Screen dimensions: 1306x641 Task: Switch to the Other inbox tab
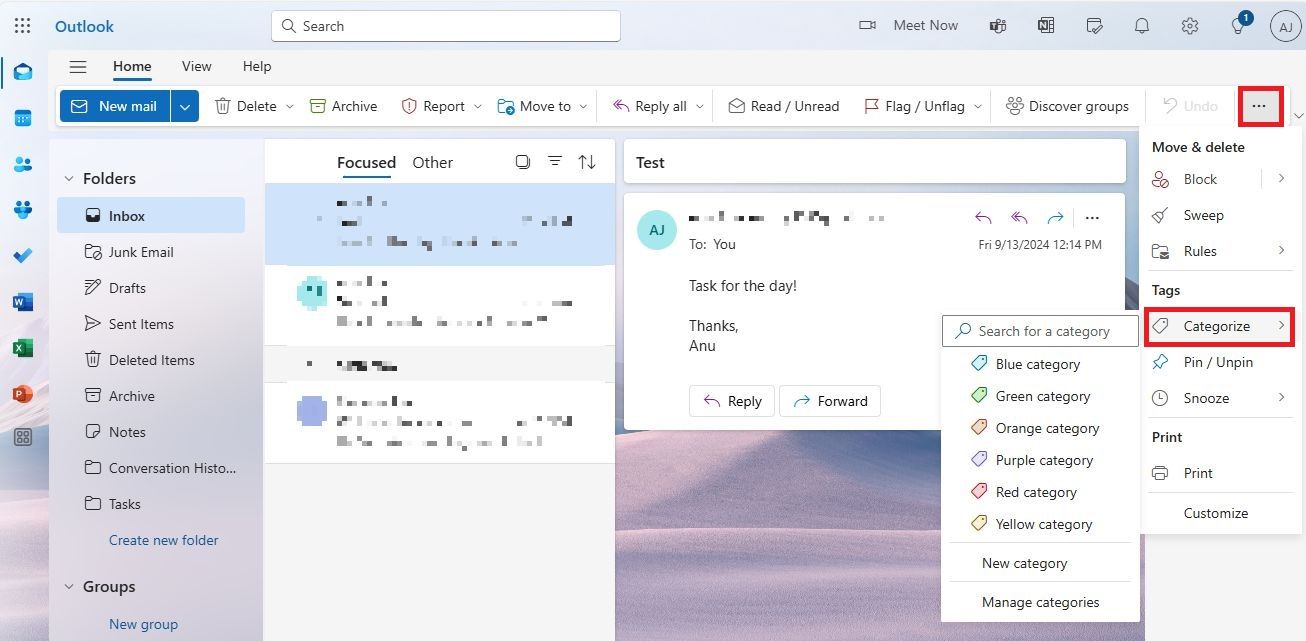432,161
